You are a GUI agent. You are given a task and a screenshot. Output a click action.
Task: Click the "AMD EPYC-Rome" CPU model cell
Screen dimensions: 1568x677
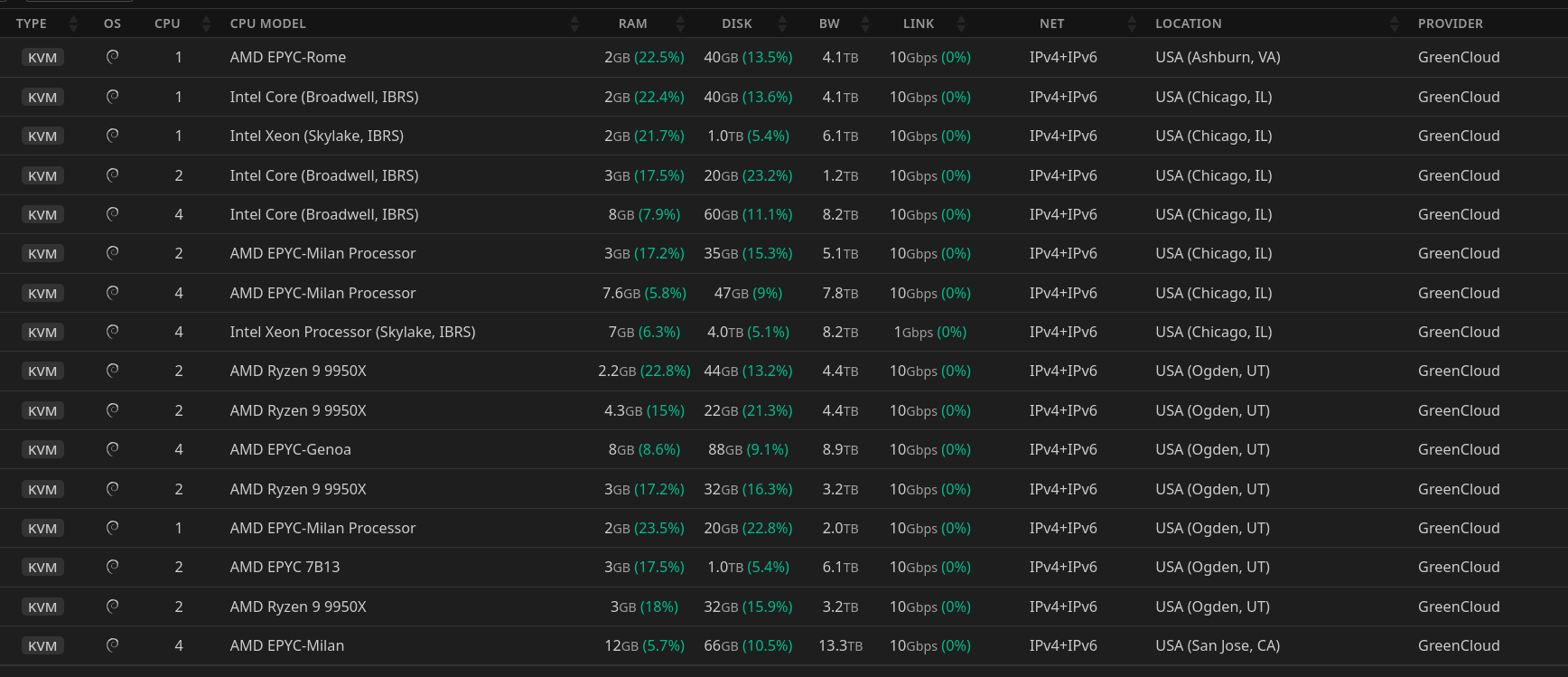(288, 57)
